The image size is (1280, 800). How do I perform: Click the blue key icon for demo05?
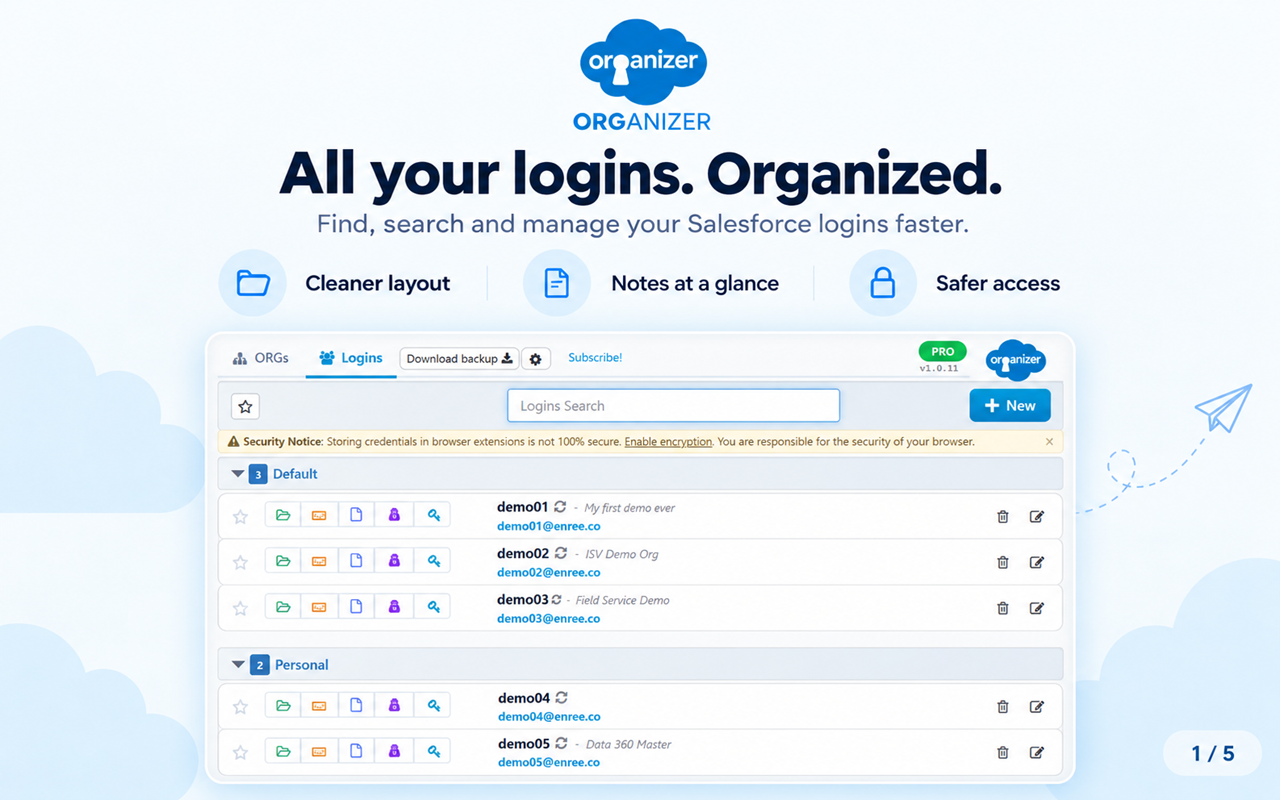click(433, 751)
